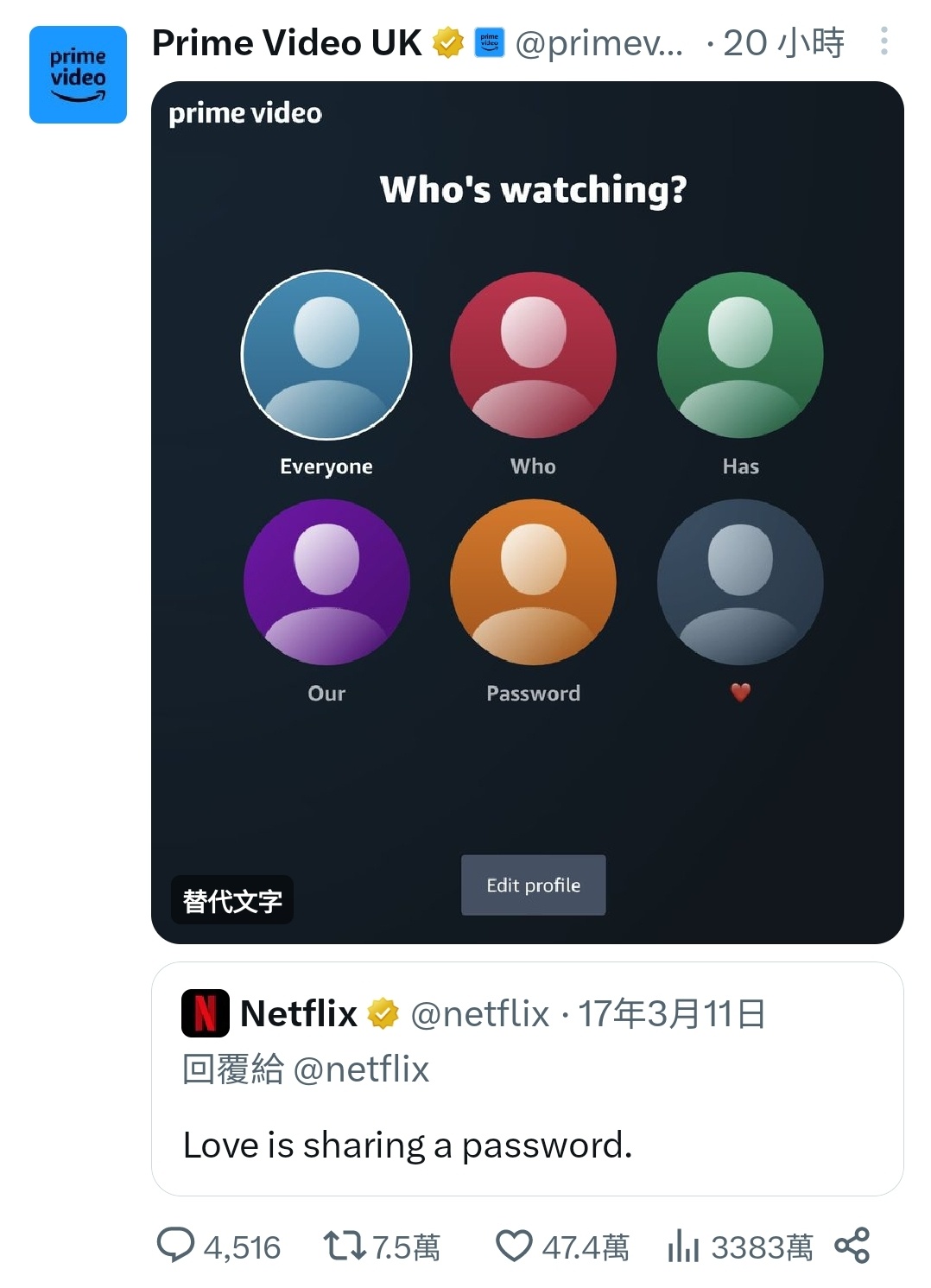The image size is (931, 1288).
Task: View analytics via the bar chart icon
Action: click(x=683, y=1246)
